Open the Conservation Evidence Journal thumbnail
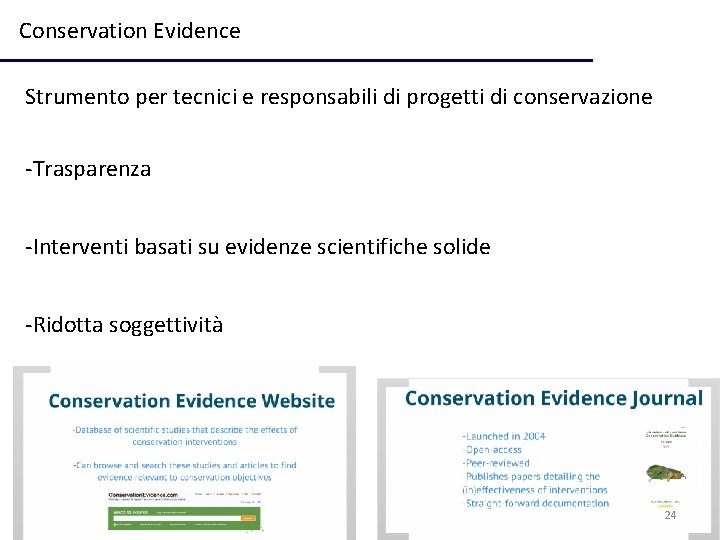Screen dimensions: 720x540 tap(548, 459)
